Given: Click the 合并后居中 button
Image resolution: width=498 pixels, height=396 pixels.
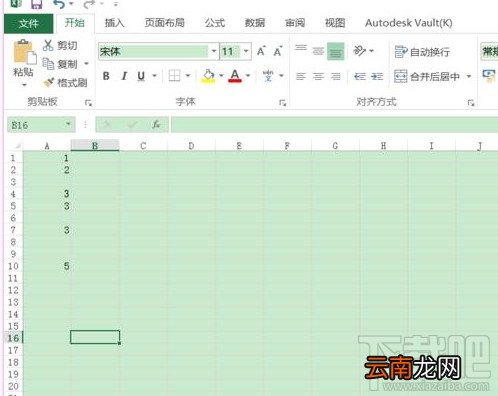Looking at the screenshot, I should coord(428,76).
